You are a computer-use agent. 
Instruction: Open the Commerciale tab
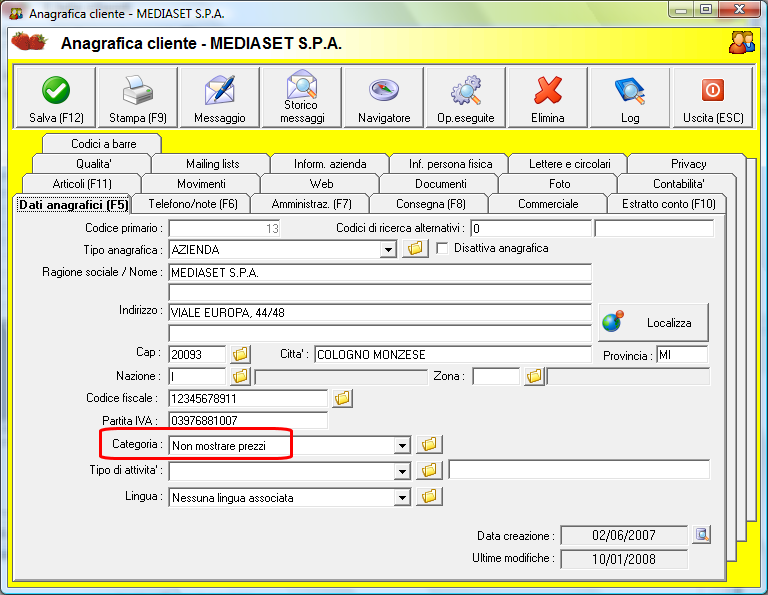tap(548, 204)
